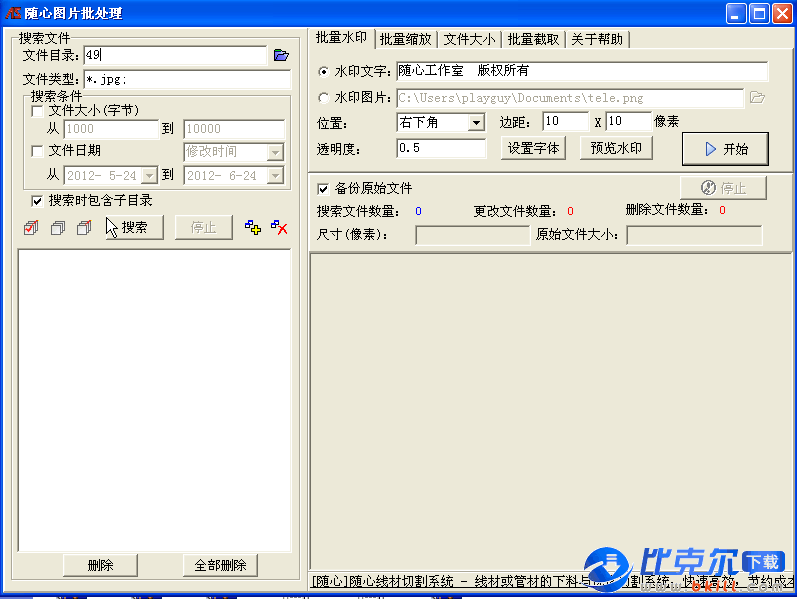Click the 文件目录 input field
The image size is (797, 599).
[x=175, y=55]
